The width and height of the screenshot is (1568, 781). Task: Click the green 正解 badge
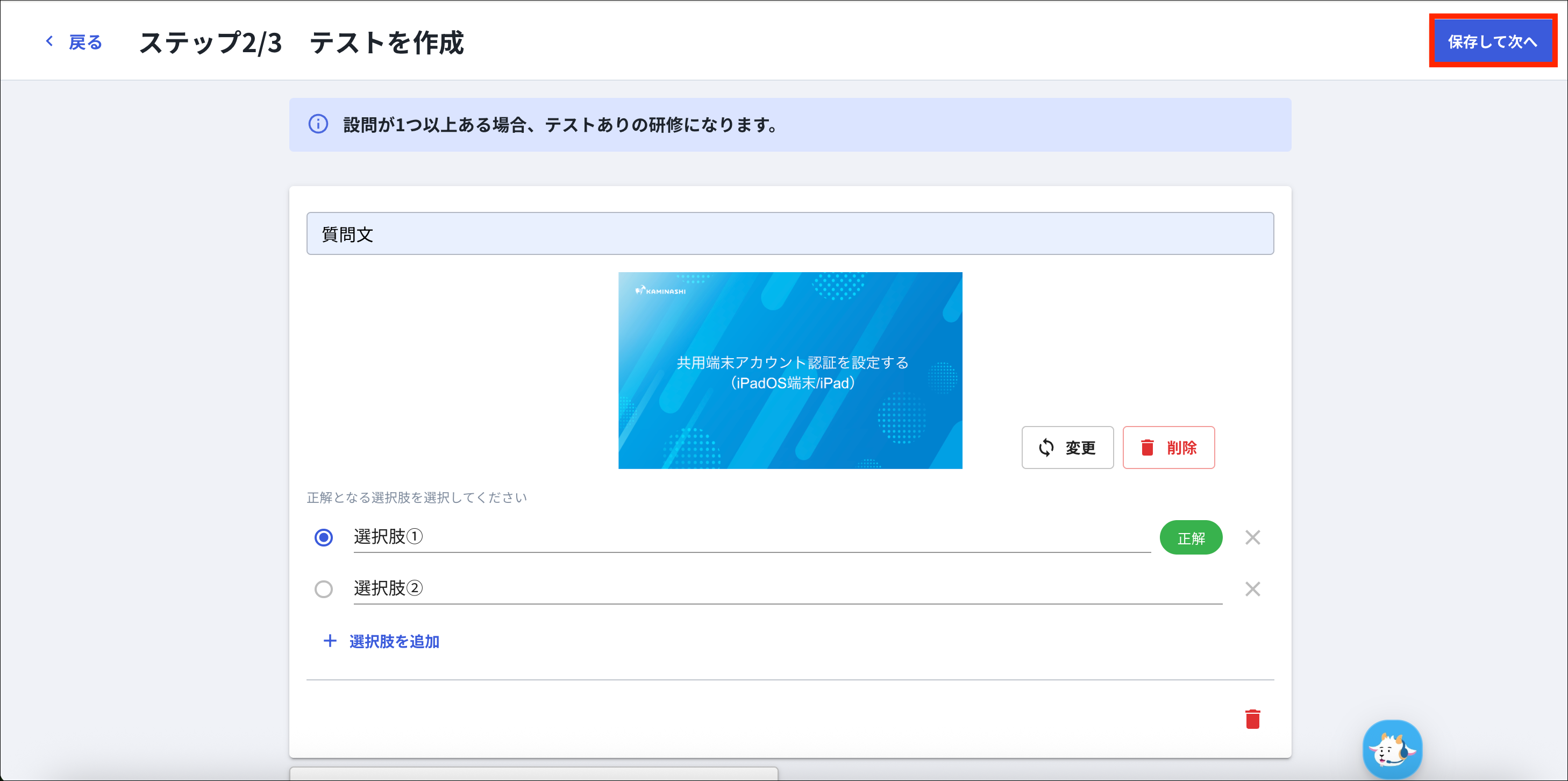coord(1191,538)
